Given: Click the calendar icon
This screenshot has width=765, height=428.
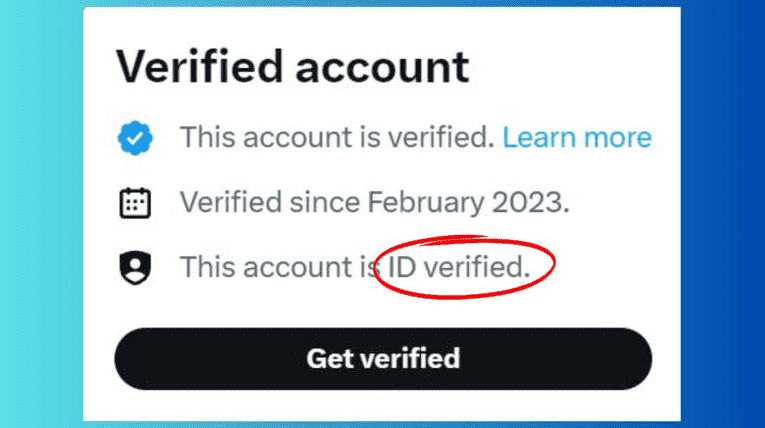Looking at the screenshot, I should tap(134, 203).
